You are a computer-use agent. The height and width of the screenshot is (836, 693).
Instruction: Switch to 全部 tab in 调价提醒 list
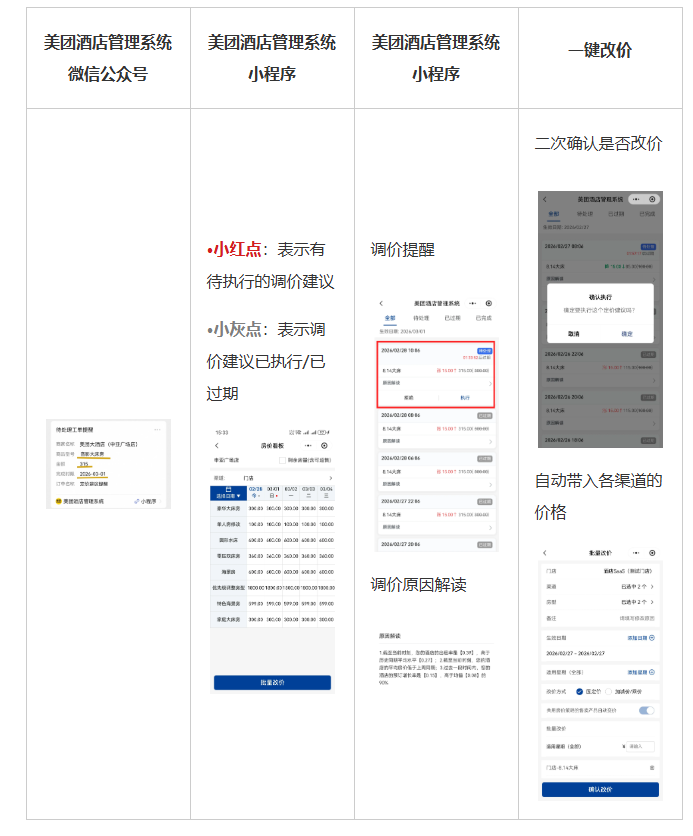(390, 318)
